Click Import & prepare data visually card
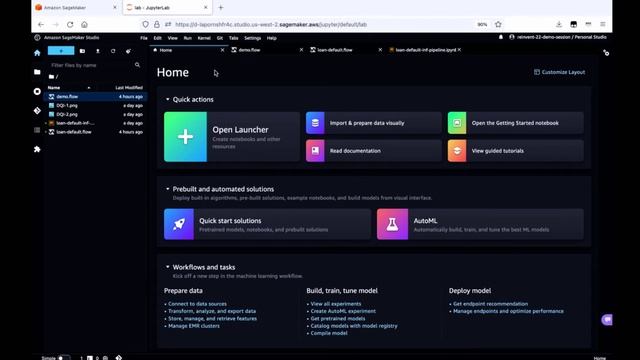Screen dimensions: 640x360 374,123
